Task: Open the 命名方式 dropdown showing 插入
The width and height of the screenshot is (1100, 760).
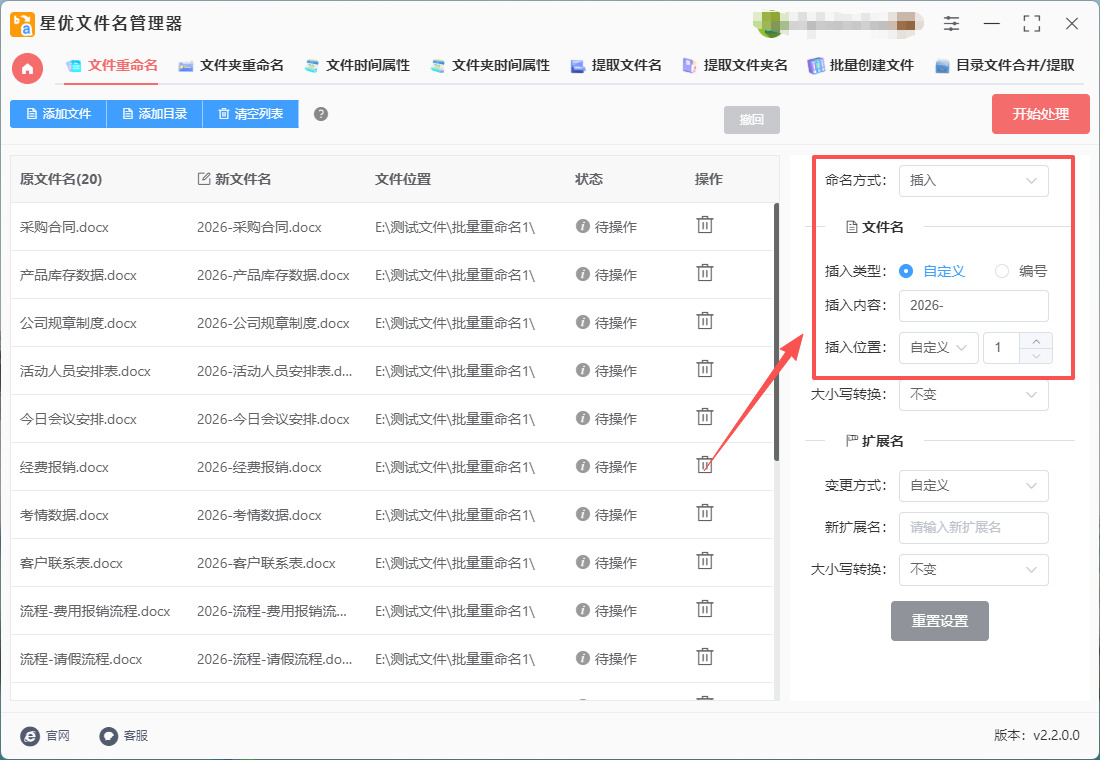Action: (974, 181)
